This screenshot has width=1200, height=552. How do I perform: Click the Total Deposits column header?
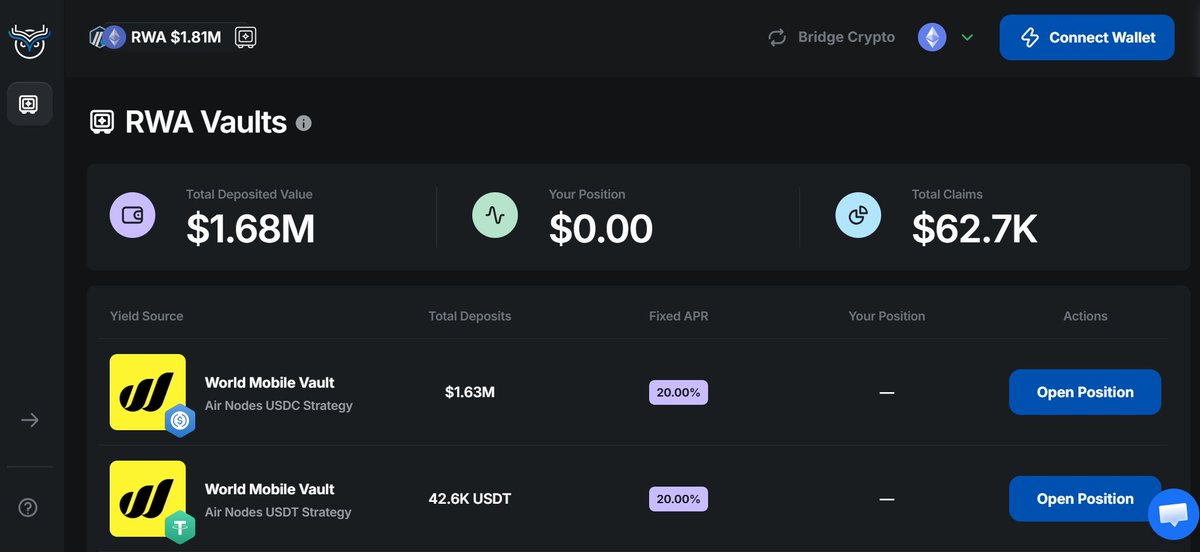pyautogui.click(x=470, y=316)
